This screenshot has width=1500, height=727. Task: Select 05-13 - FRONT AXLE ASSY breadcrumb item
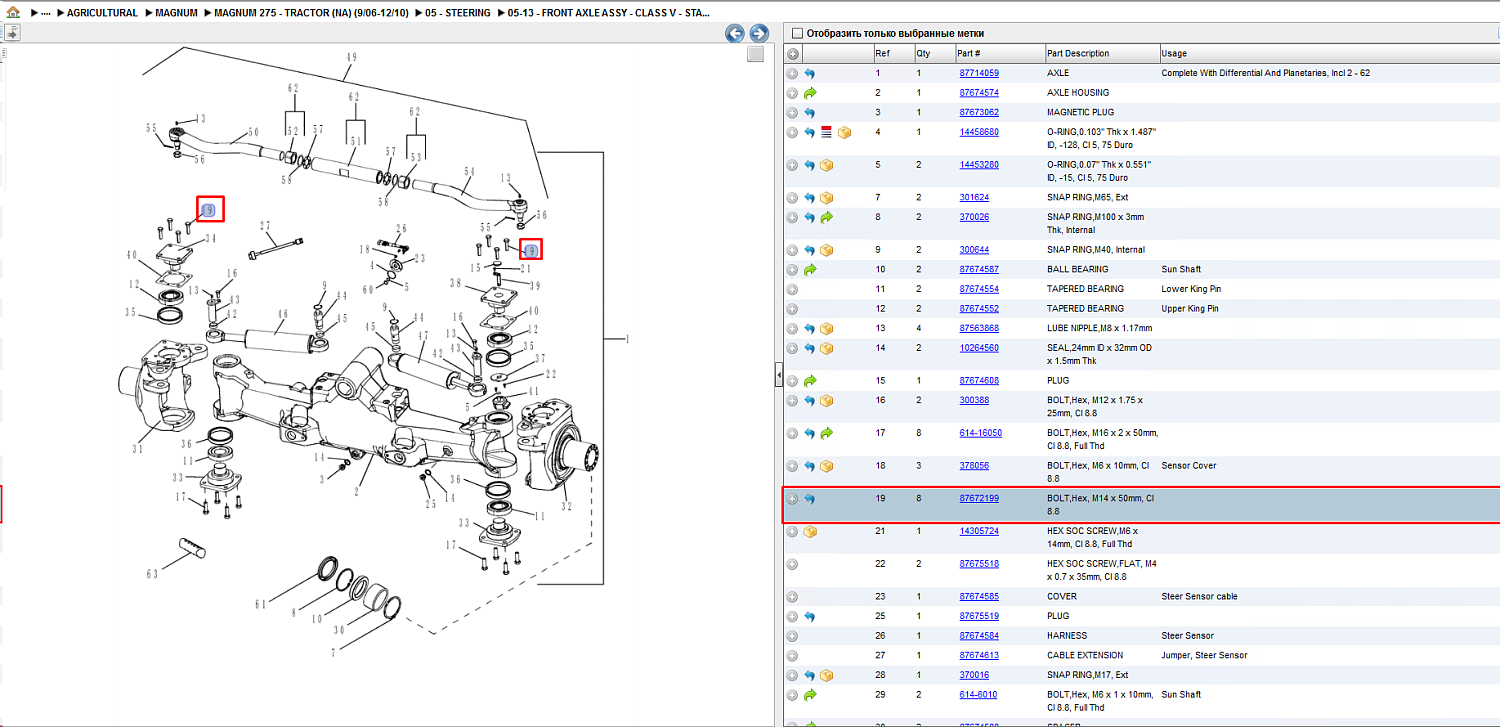pos(609,13)
